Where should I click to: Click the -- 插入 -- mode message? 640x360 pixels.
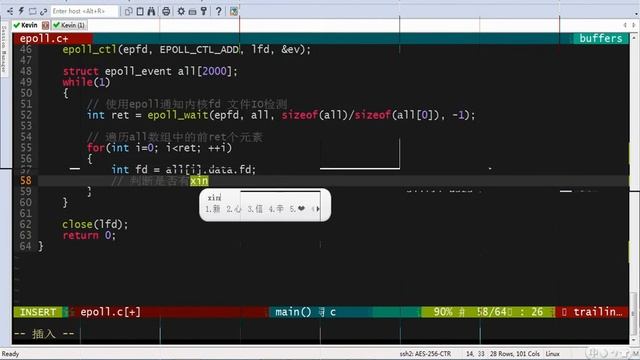point(44,334)
